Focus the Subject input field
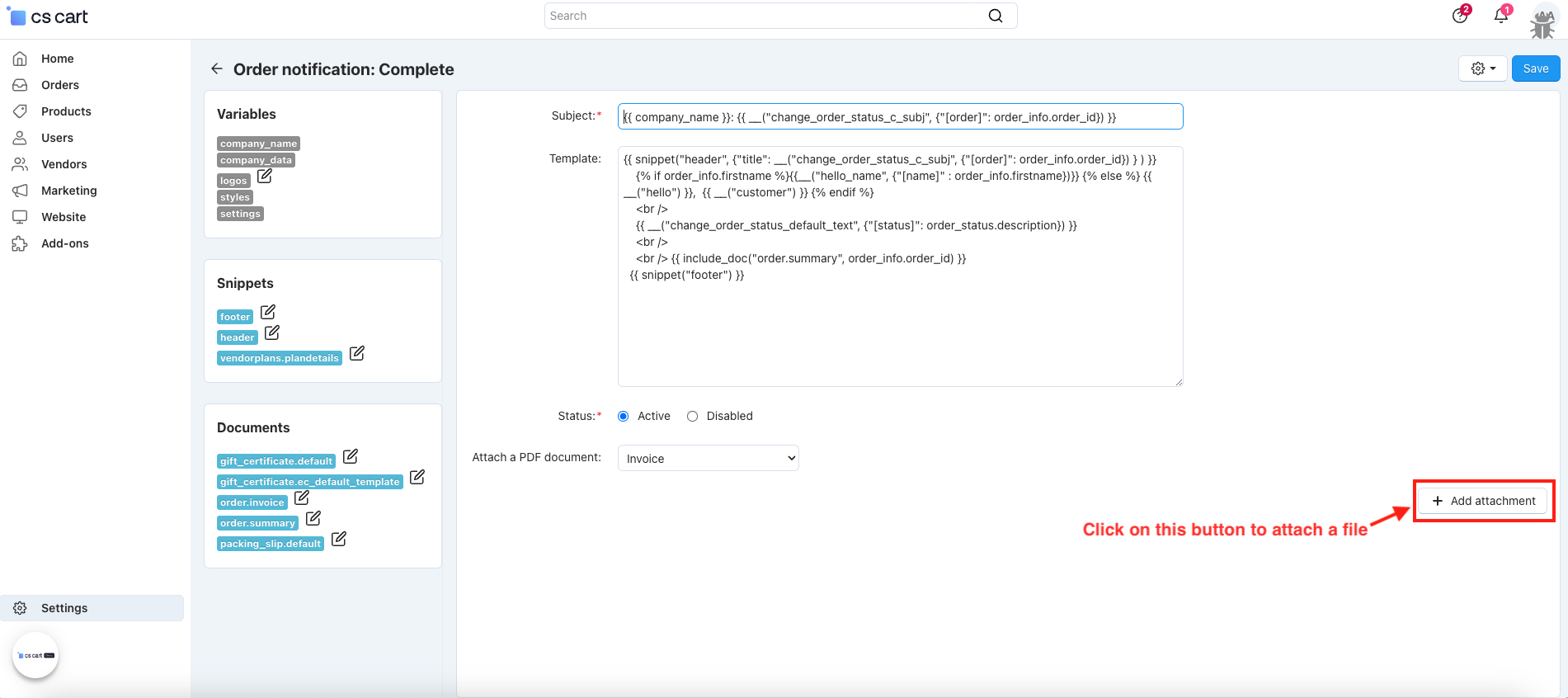 (x=901, y=116)
